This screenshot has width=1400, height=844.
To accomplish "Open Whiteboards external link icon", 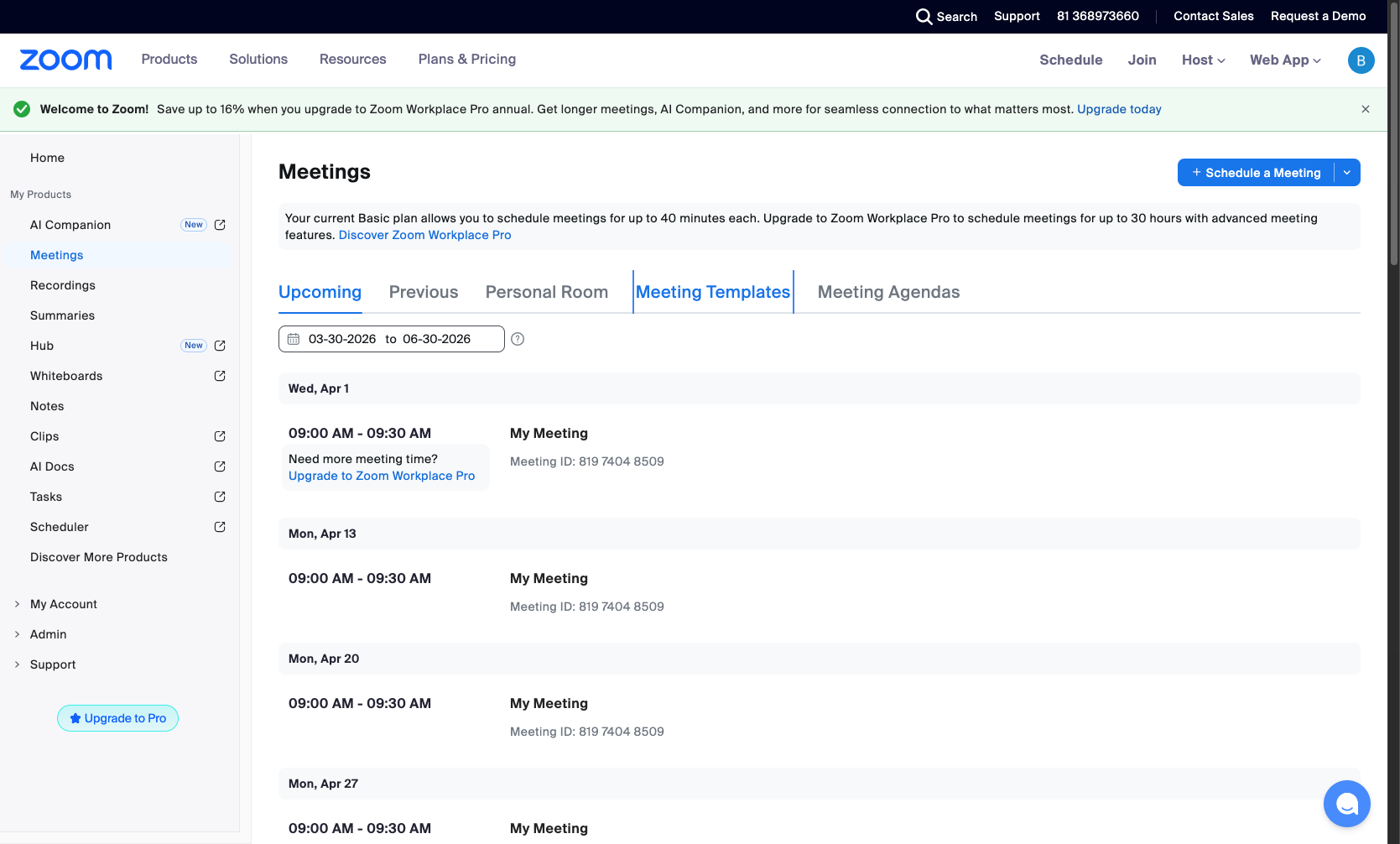I will pyautogui.click(x=220, y=376).
